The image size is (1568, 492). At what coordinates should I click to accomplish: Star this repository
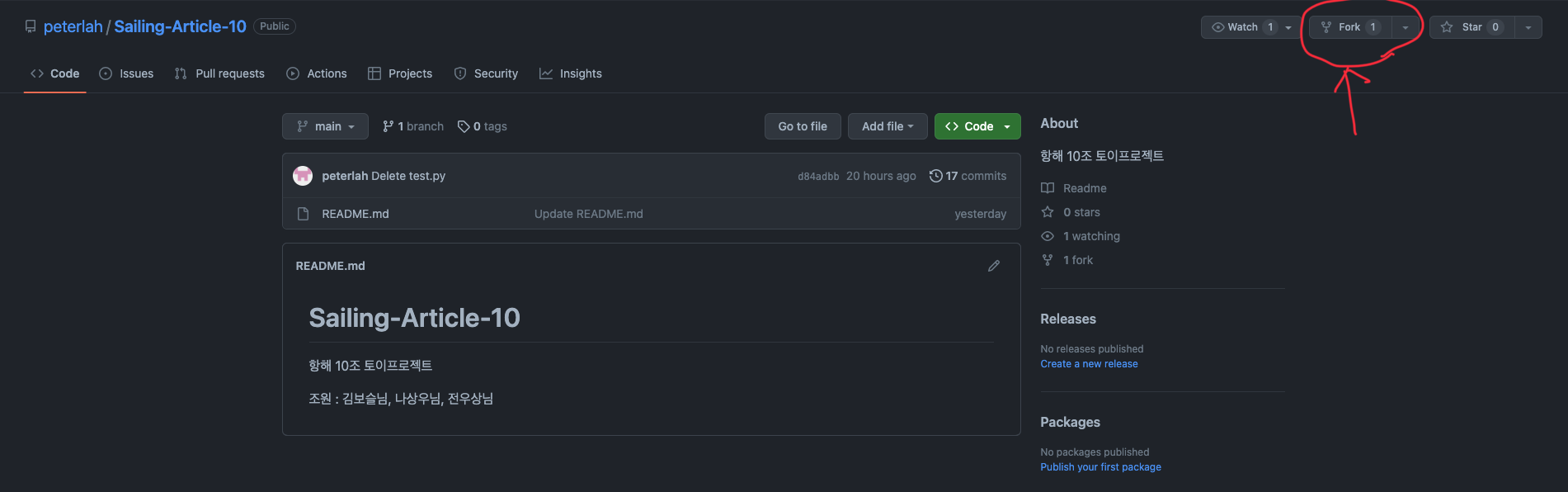(1472, 27)
